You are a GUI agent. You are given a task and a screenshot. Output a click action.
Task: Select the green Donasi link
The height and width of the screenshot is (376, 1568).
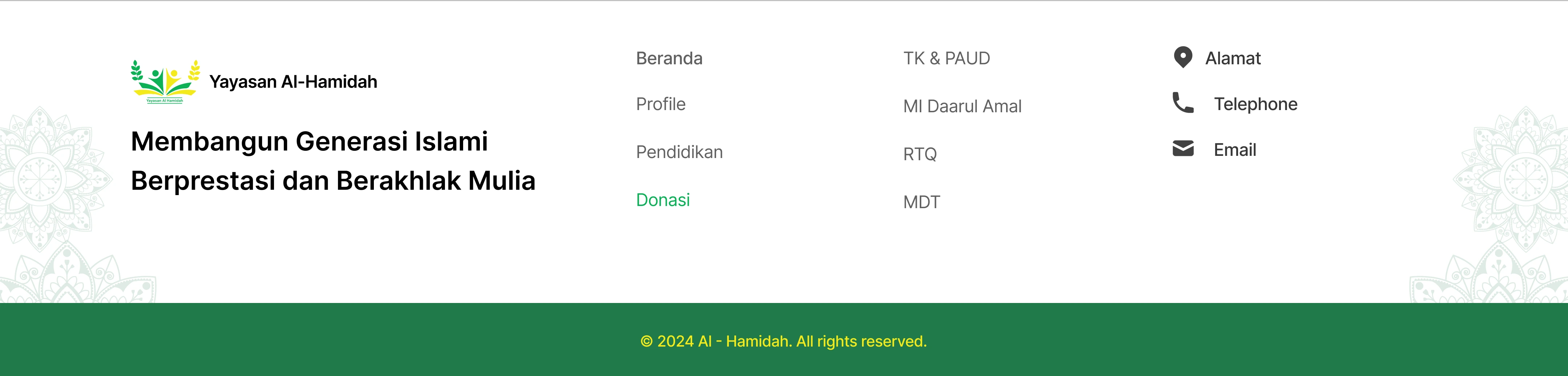point(663,200)
